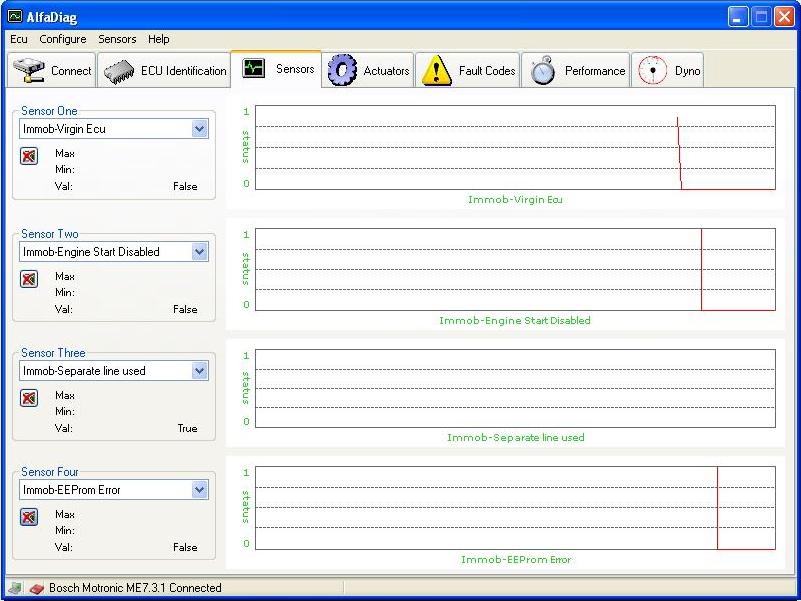Click the Immob-EEProm Error combo box
Image resolution: width=801 pixels, height=601 pixels.
(114, 490)
